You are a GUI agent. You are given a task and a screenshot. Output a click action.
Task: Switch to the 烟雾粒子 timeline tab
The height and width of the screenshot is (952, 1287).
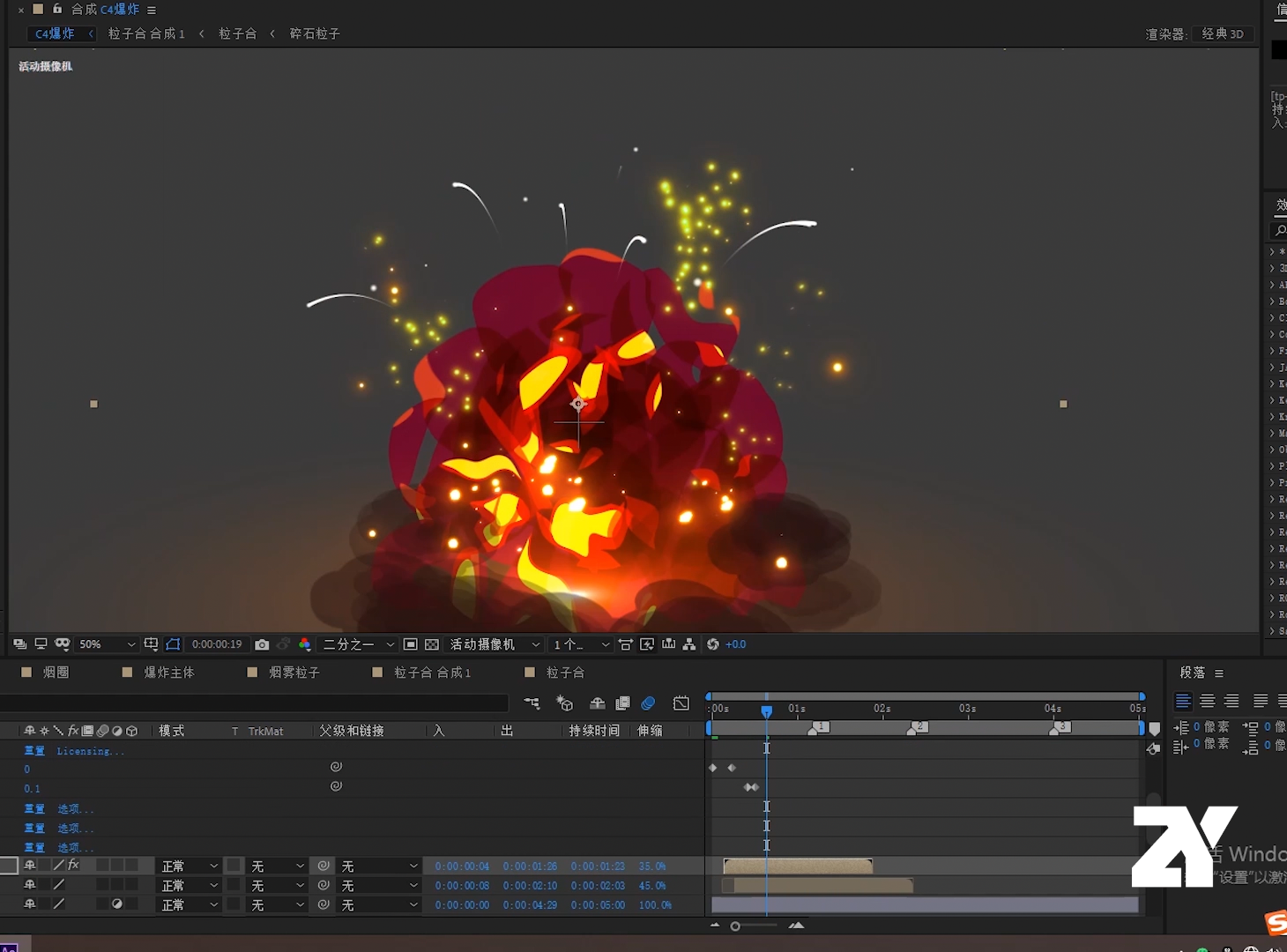click(x=294, y=673)
